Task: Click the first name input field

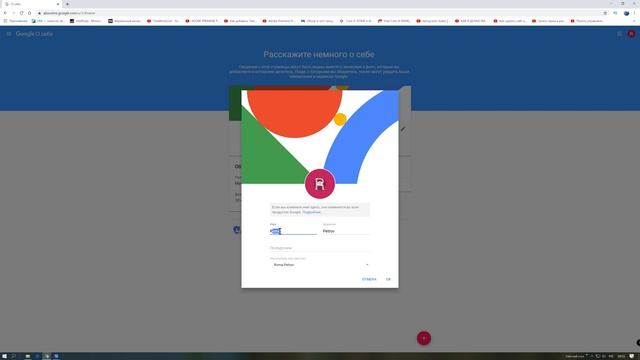Action: [293, 231]
